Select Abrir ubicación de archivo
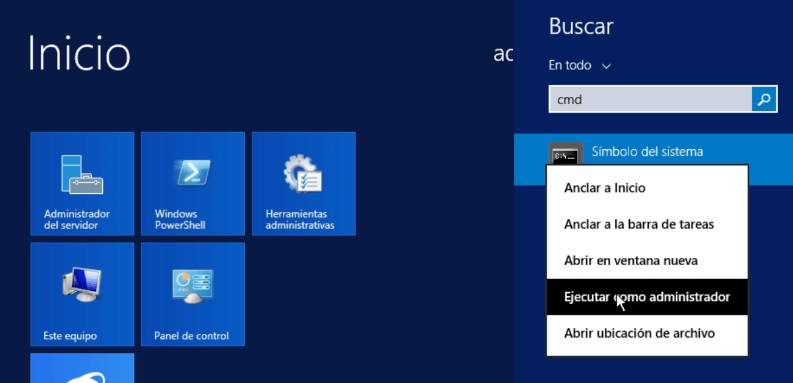 (x=647, y=333)
